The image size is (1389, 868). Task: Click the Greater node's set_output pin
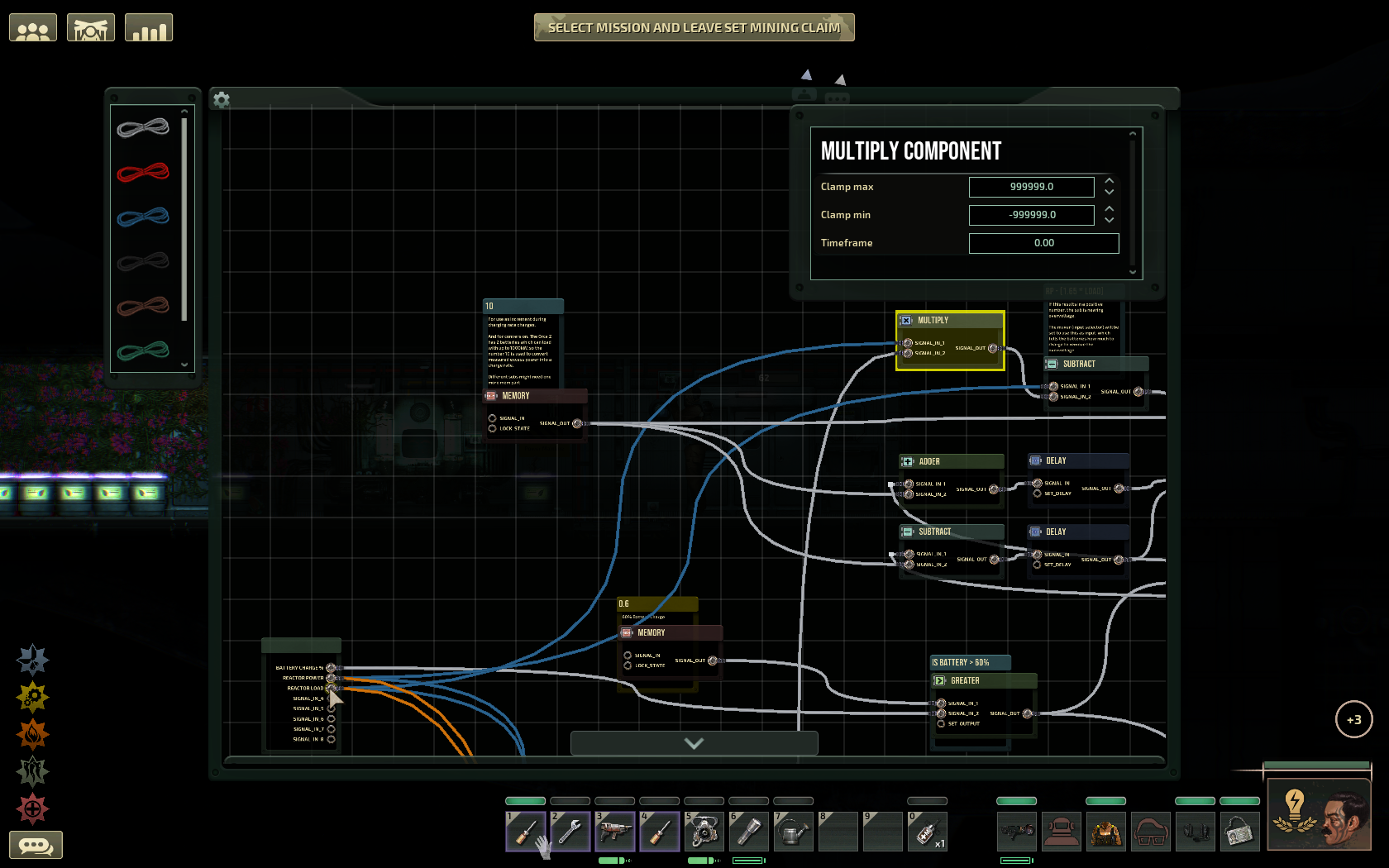pos(941,724)
